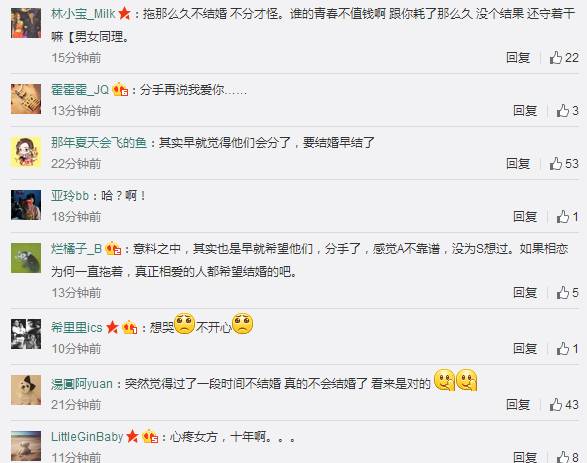
Task: Reply to 那年夏天会飞的鱼's comment
Action: [x=518, y=164]
